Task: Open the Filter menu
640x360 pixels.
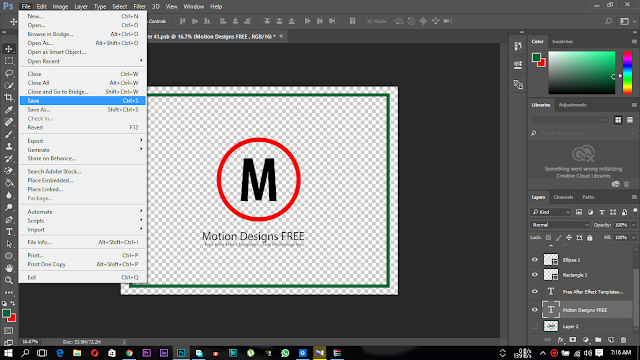Action: click(139, 7)
